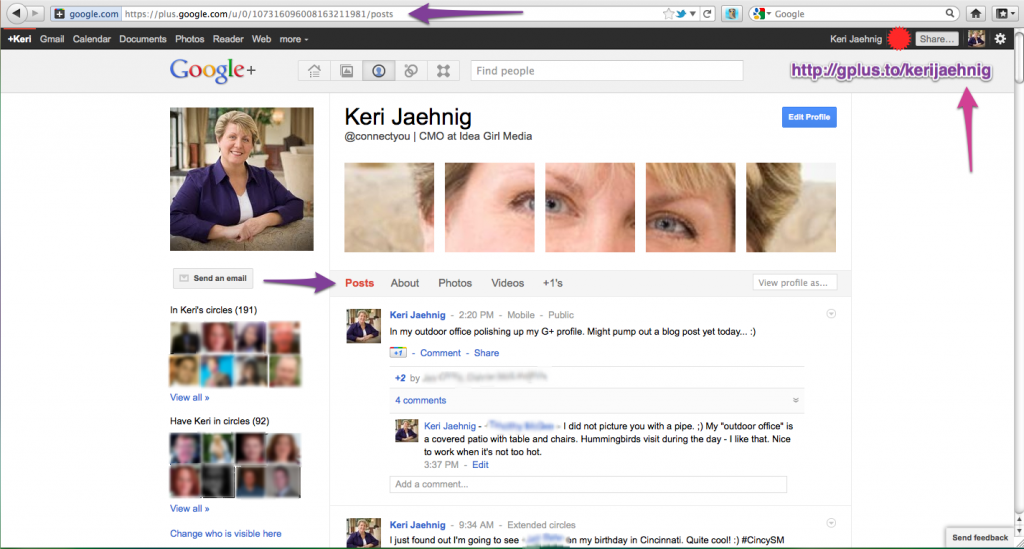Open Documents from the Google bar

(x=142, y=39)
